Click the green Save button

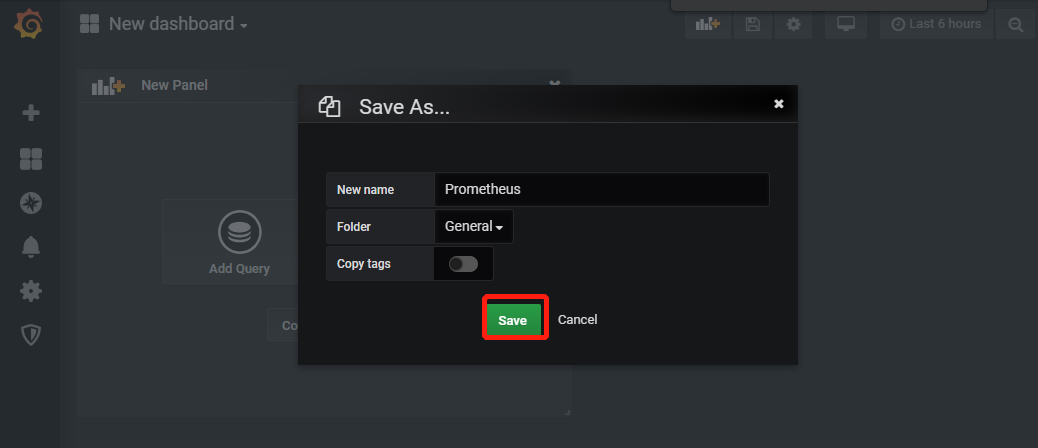(x=513, y=320)
